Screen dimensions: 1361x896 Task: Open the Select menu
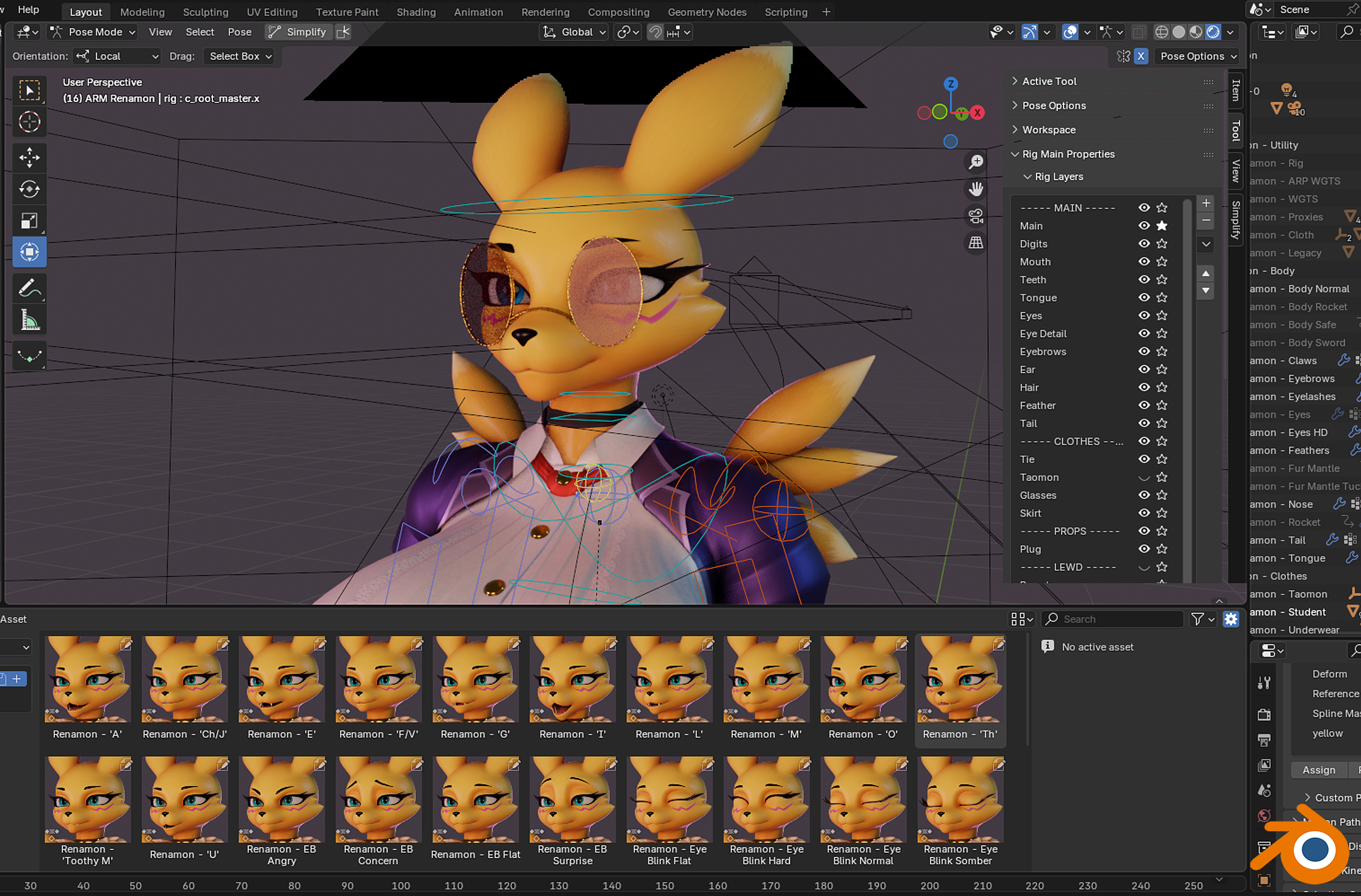tap(200, 32)
